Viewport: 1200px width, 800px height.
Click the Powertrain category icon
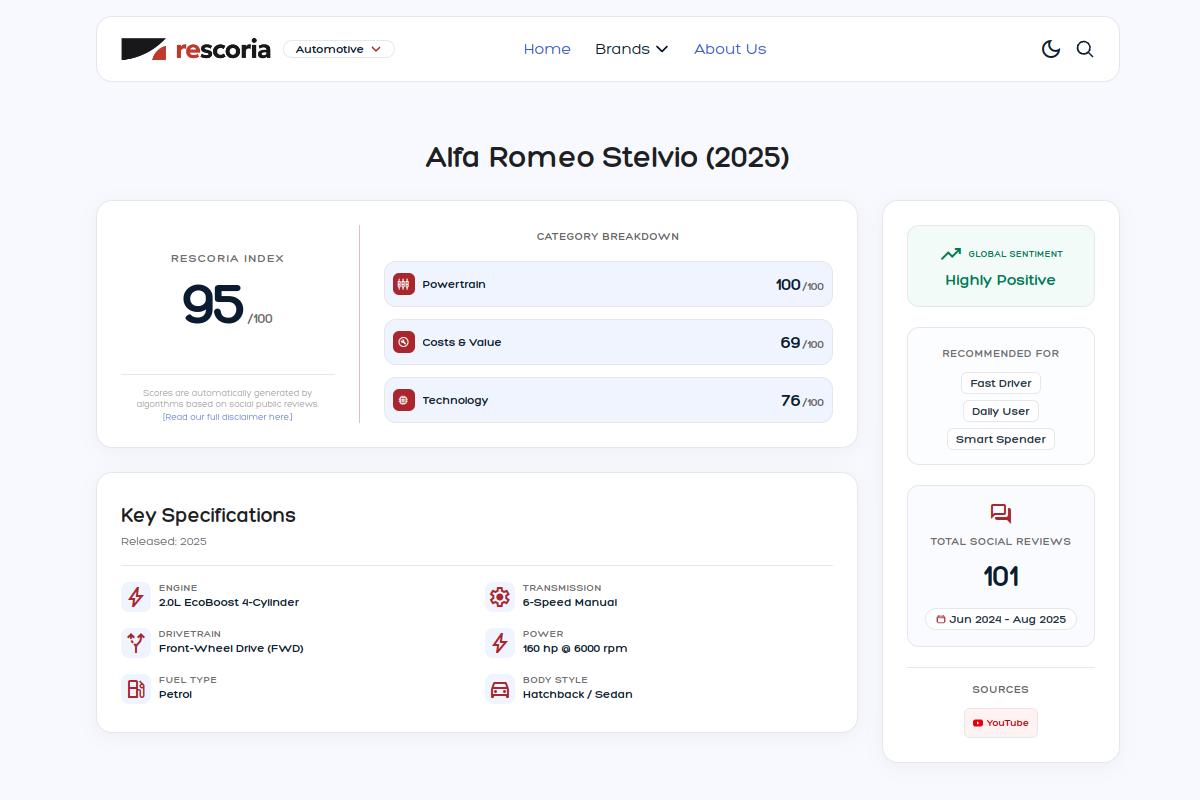pyautogui.click(x=404, y=284)
